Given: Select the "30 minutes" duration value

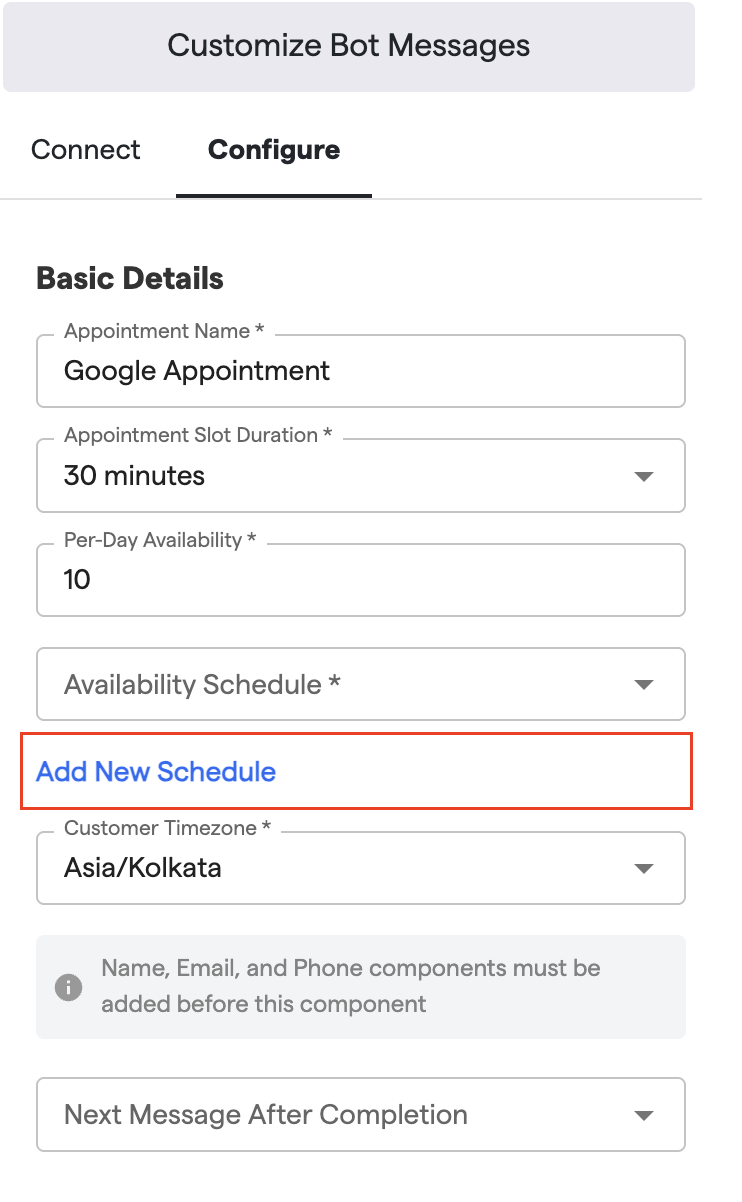Looking at the screenshot, I should (x=135, y=476).
